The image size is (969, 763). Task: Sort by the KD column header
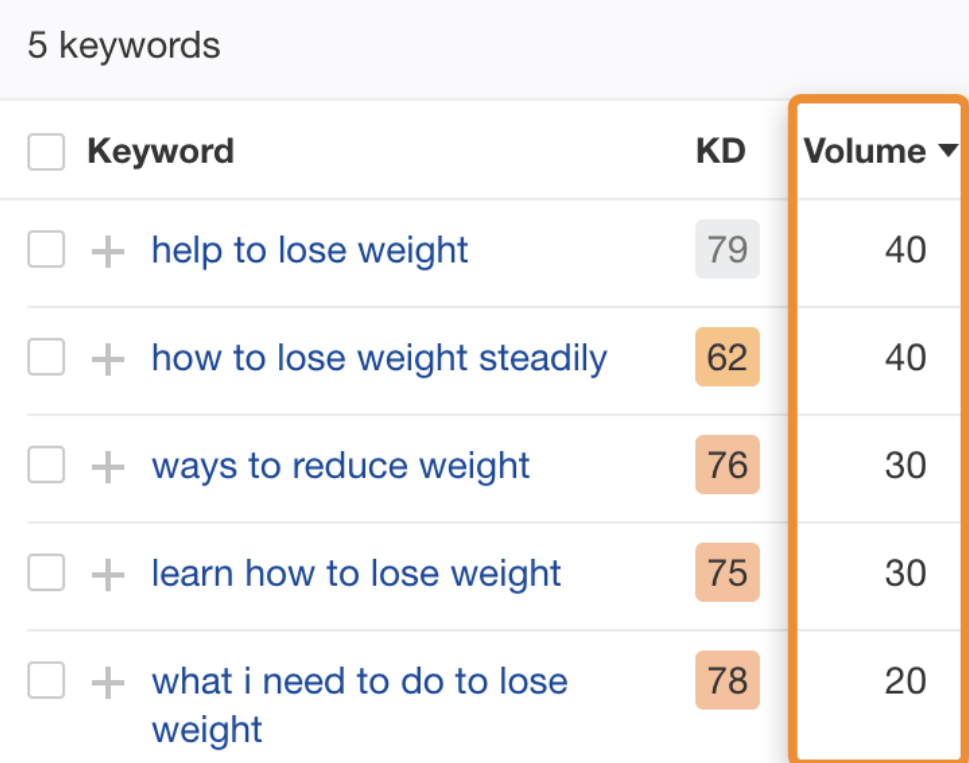tap(721, 151)
